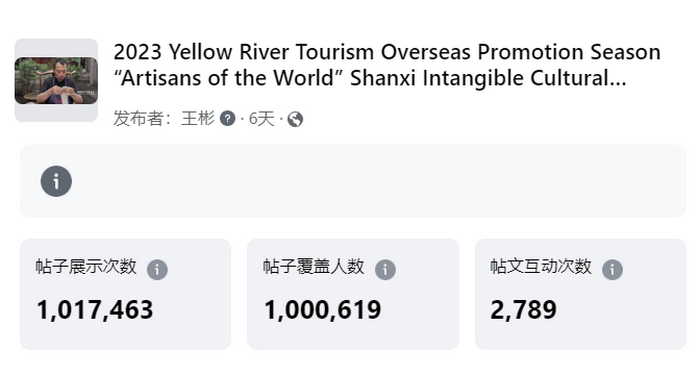Screen dimensions: 700x375
Task: Open info icon next to 帖文互动次数
Action: 612,270
